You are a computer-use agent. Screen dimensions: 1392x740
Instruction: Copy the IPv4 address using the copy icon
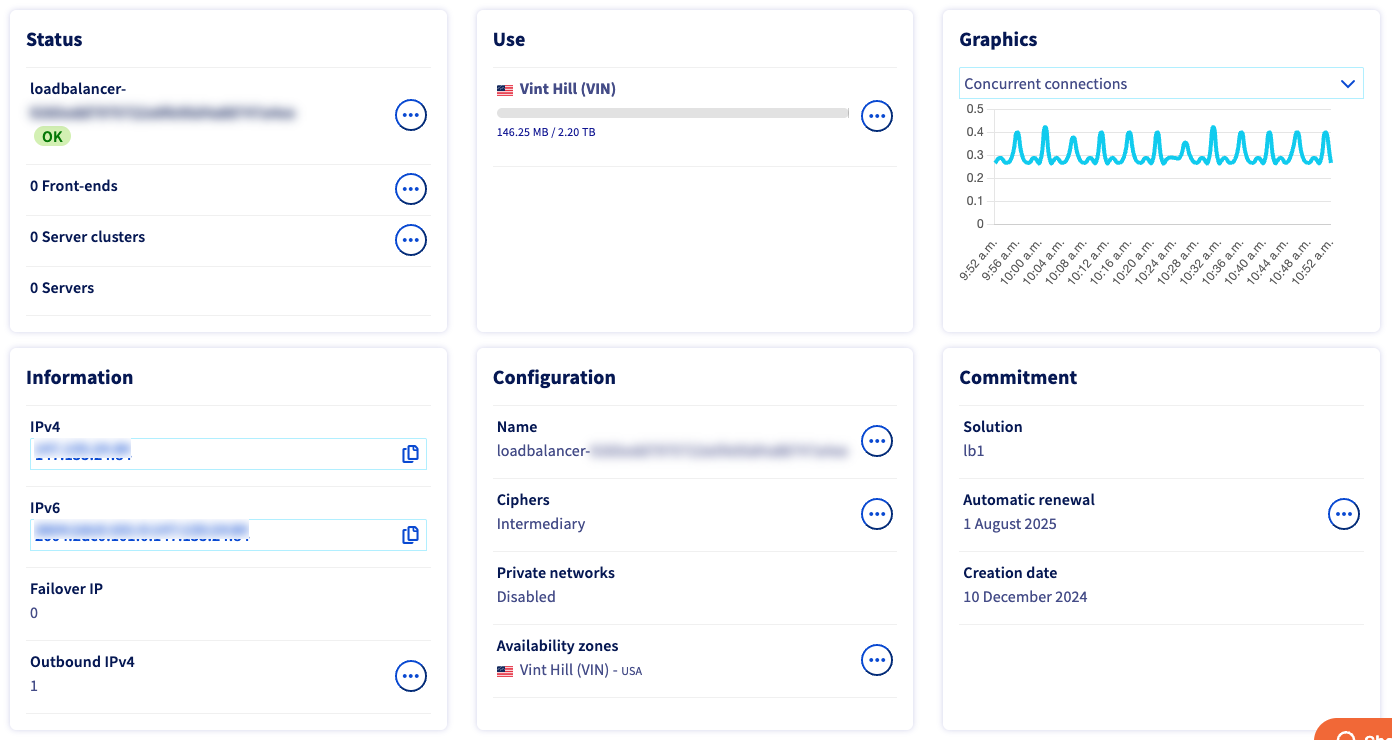coord(410,453)
